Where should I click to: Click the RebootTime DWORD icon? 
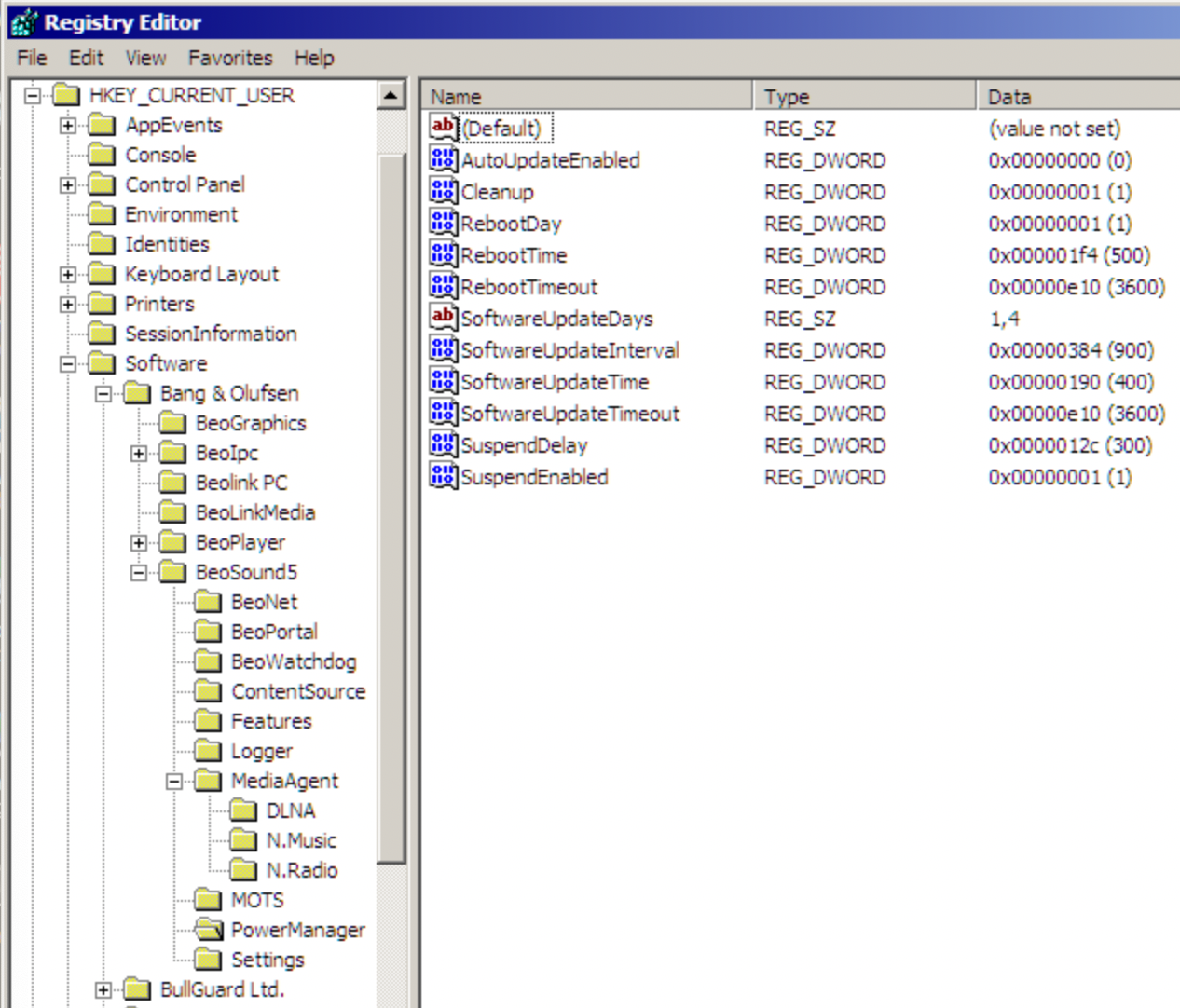(443, 253)
